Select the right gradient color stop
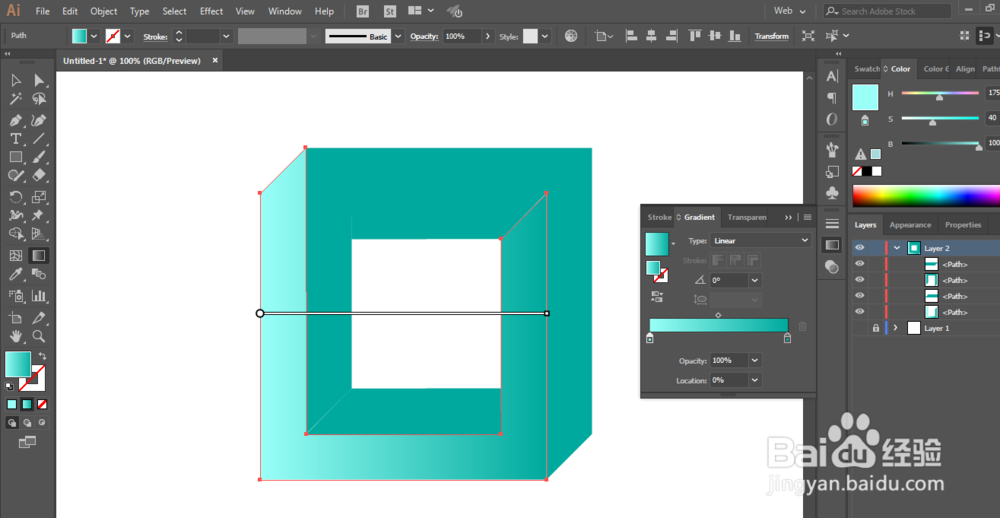This screenshot has width=1000, height=518. coord(788,338)
